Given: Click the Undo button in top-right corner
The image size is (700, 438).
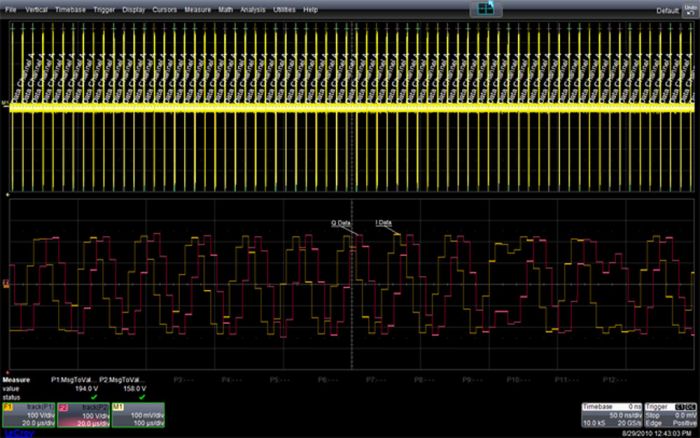Looking at the screenshot, I should (689, 9).
